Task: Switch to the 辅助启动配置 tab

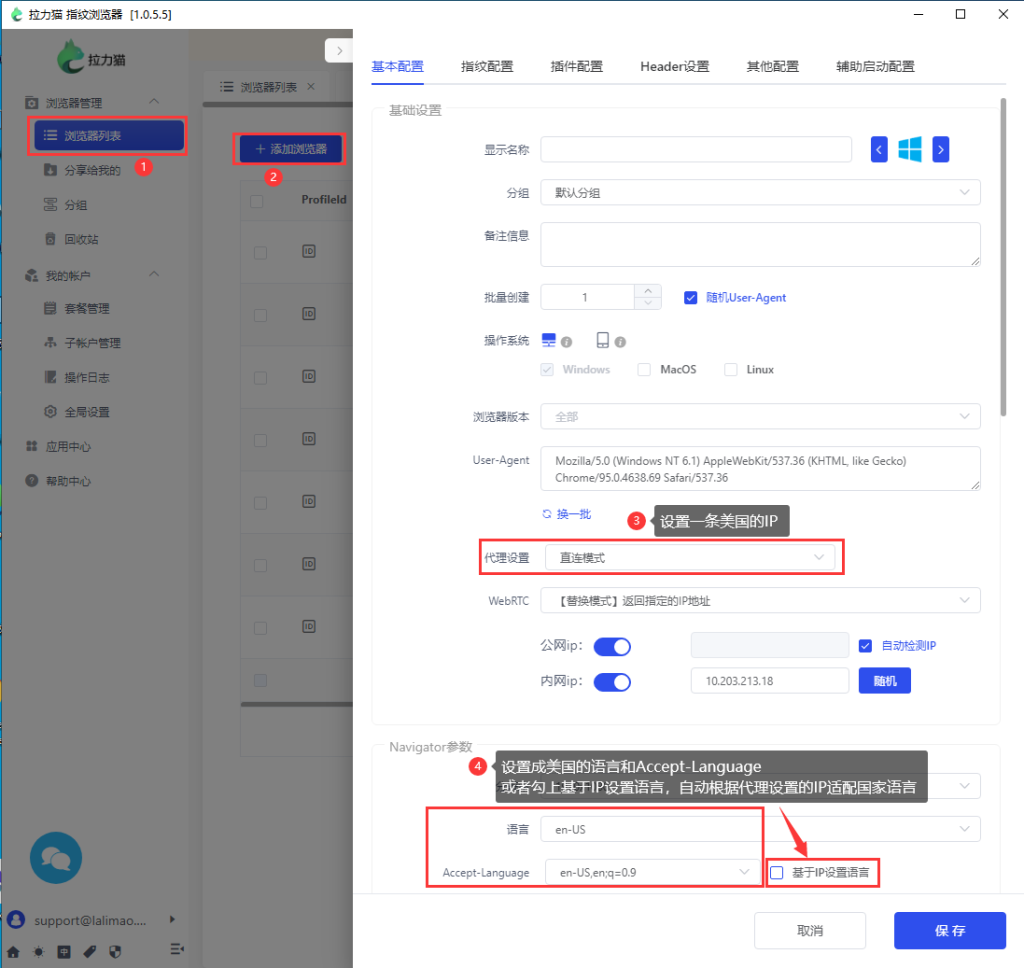Action: click(875, 67)
